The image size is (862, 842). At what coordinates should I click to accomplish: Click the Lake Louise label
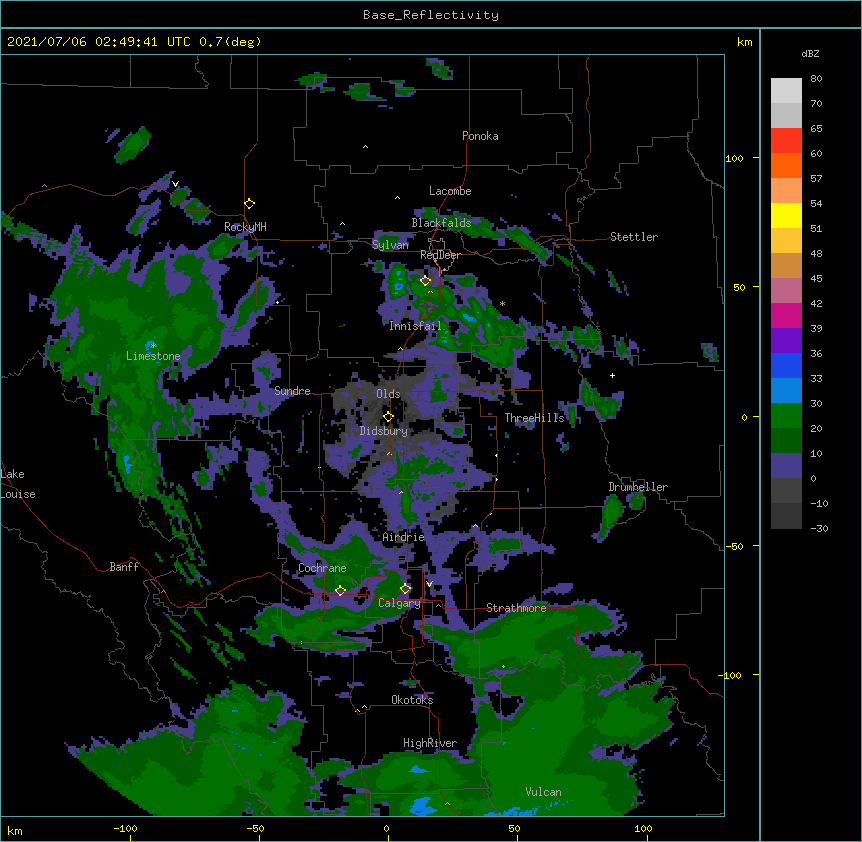[x=18, y=484]
